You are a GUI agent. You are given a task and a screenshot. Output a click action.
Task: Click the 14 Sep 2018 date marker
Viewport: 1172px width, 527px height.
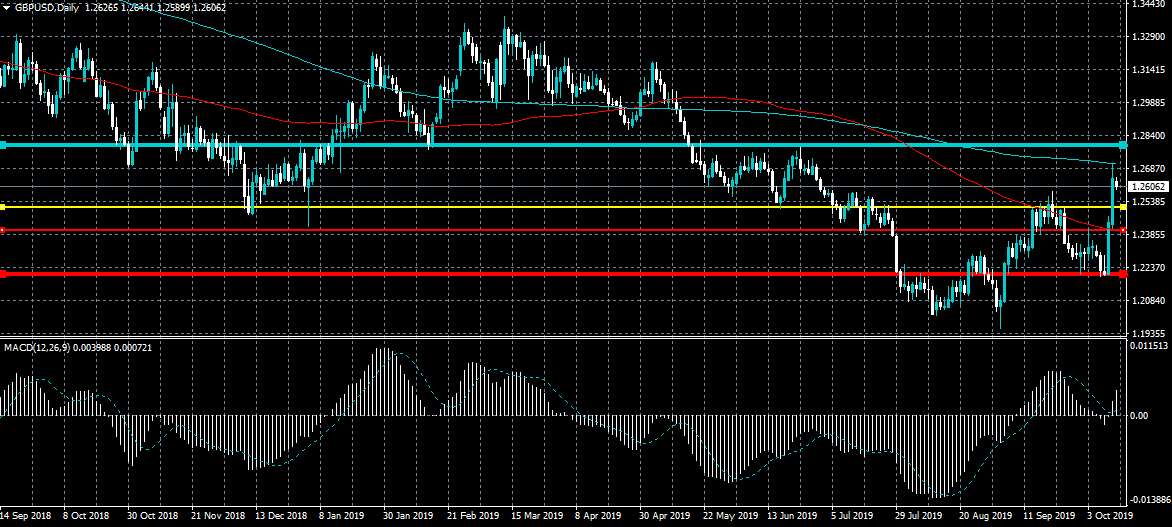pos(25,516)
